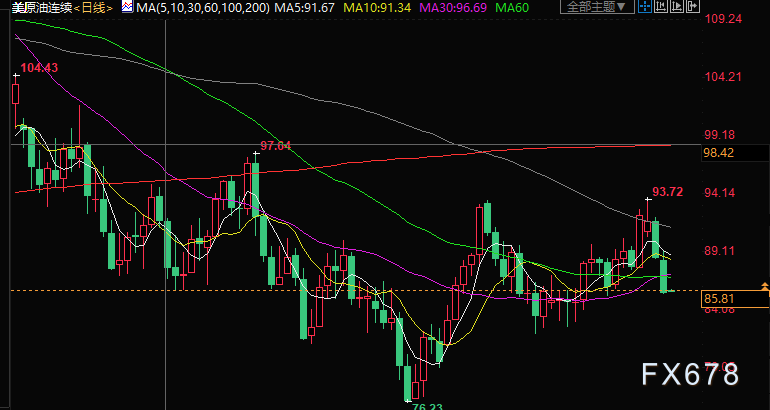Image resolution: width=770 pixels, height=410 pixels.
Task: Click the 98.42 price label on the axis
Action: point(719,153)
